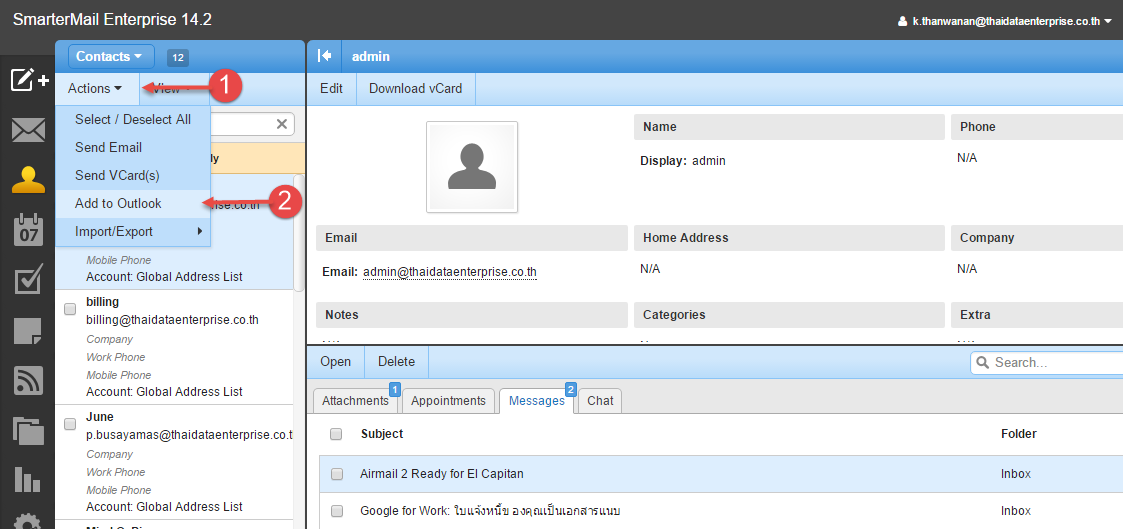The height and width of the screenshot is (529, 1123).
Task: Toggle the Subject header select-all checkbox
Action: coord(336,434)
